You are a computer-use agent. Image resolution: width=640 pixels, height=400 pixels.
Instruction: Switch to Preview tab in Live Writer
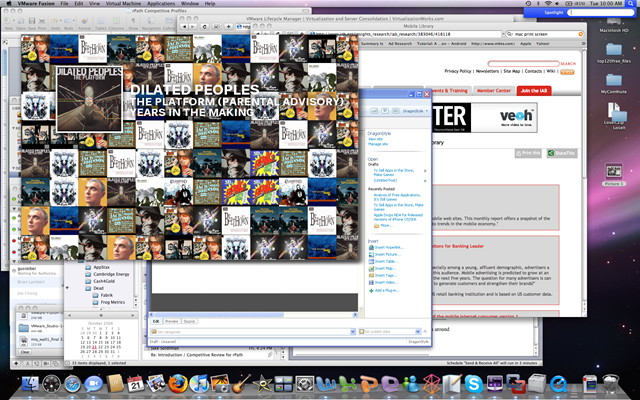pyautogui.click(x=172, y=322)
